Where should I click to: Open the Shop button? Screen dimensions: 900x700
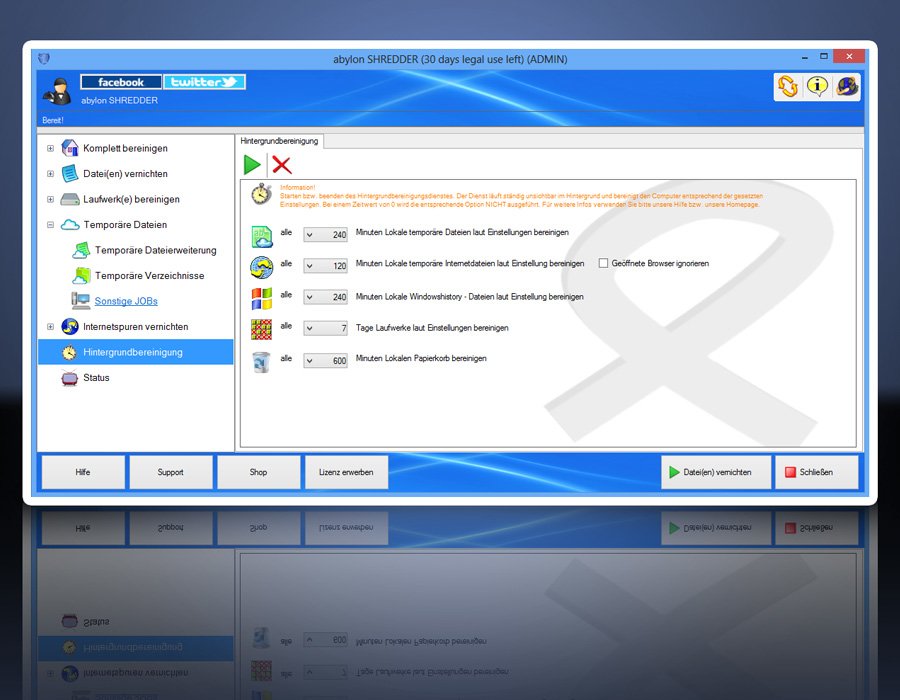(258, 472)
